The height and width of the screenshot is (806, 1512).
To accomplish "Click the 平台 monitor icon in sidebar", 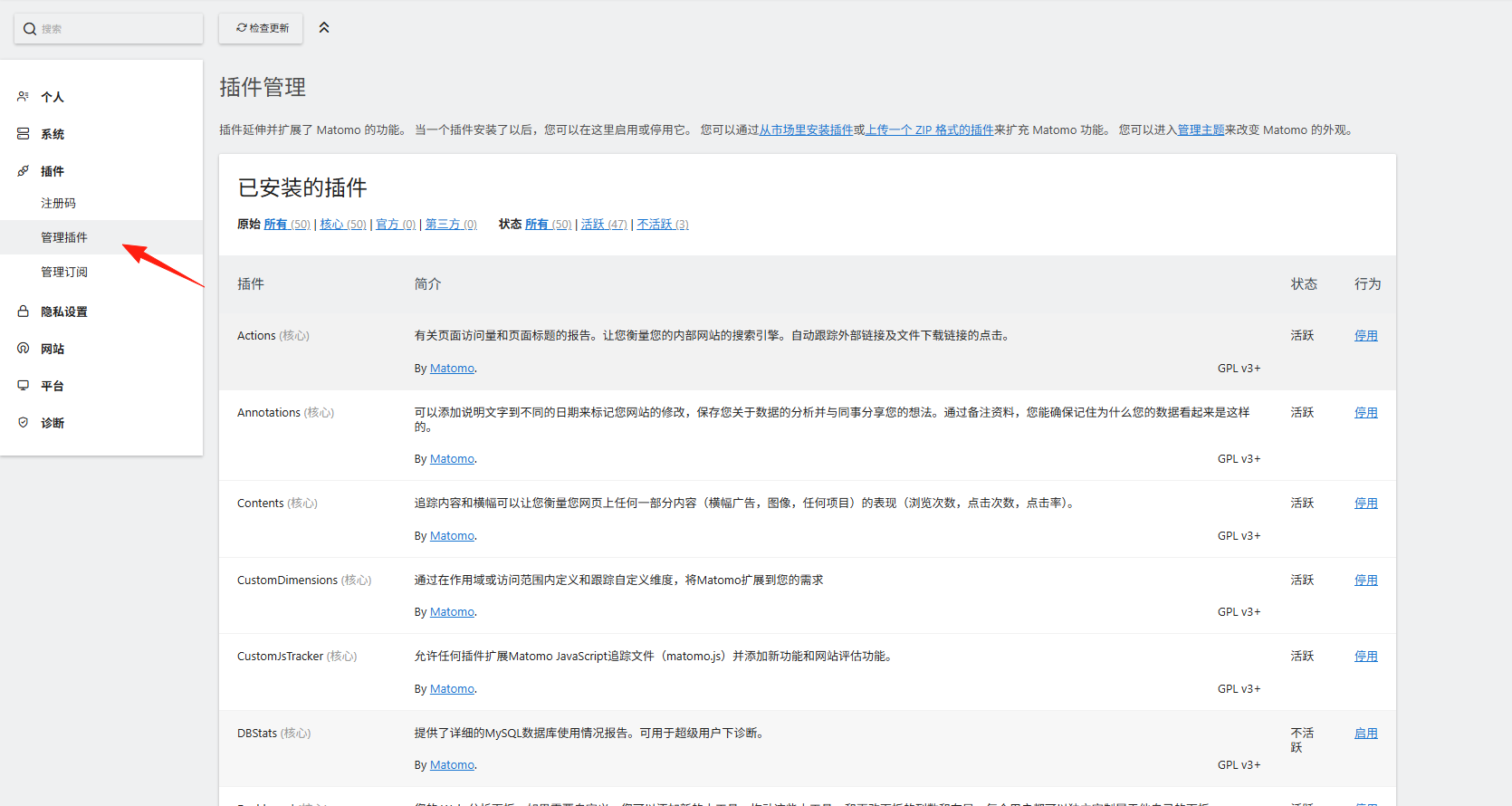I will pos(23,385).
